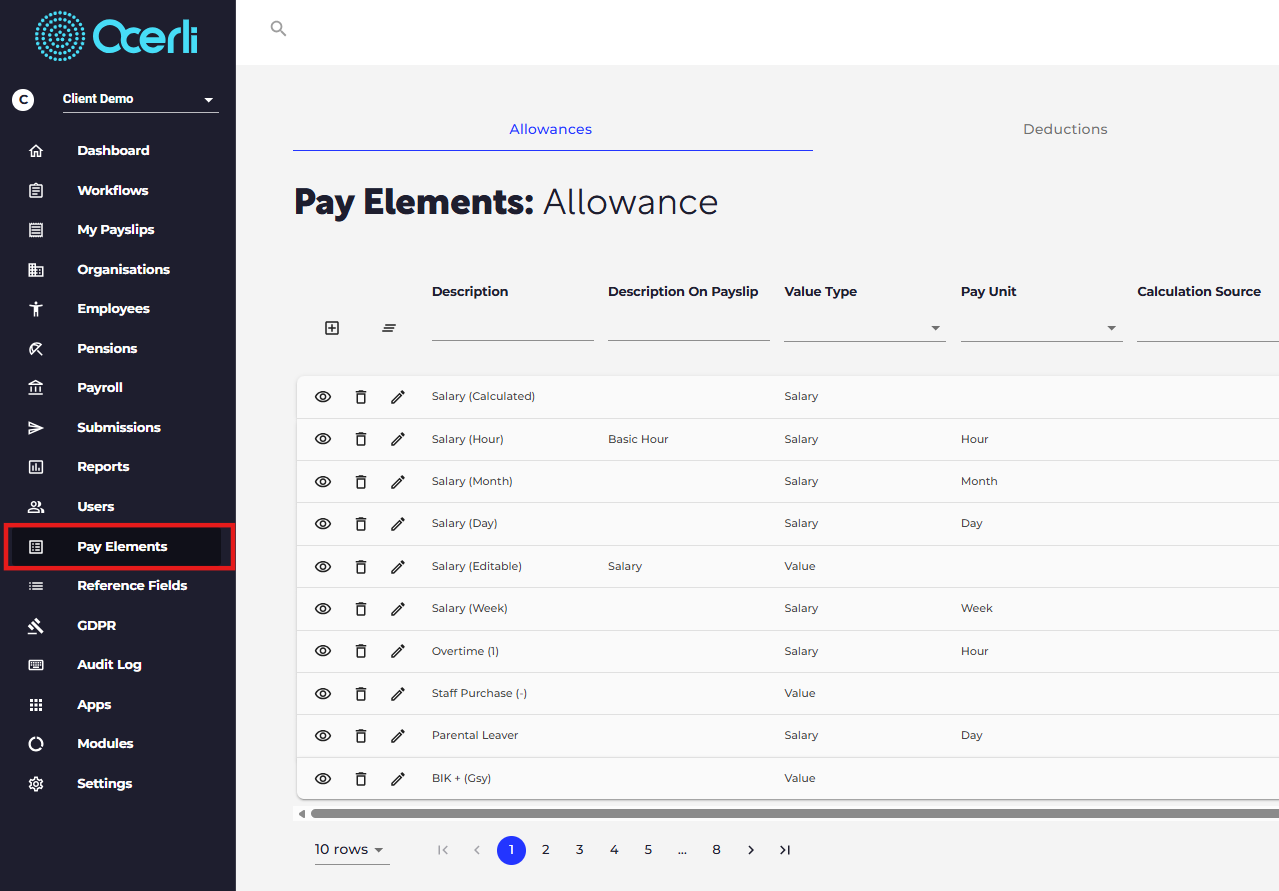Click the Payroll bank icon

tap(36, 388)
